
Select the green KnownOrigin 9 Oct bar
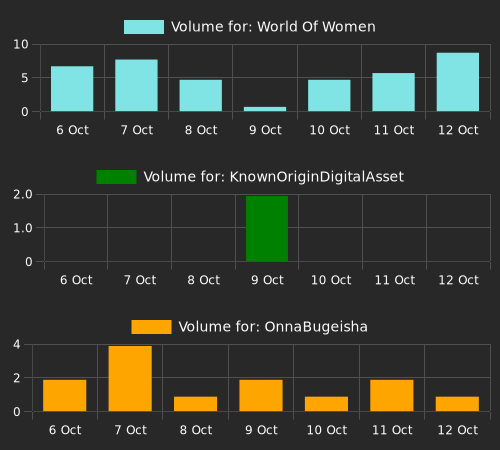pos(267,229)
